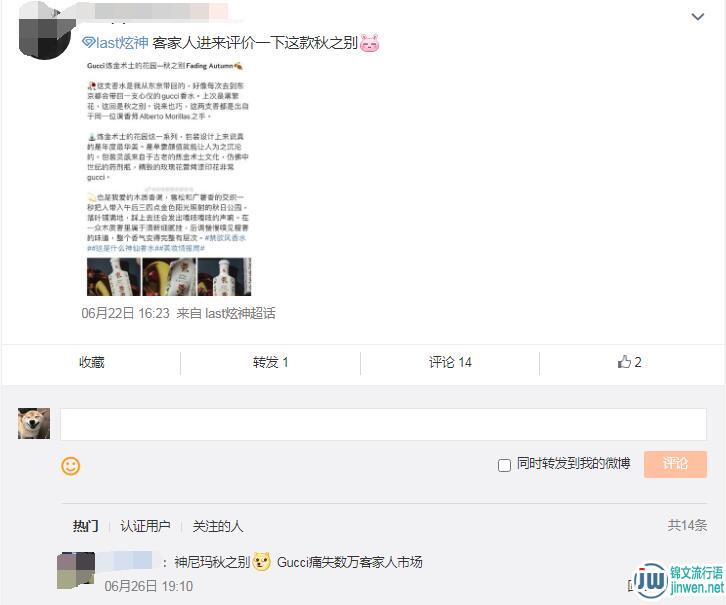Click the commenter's pixelated avatar

(x=76, y=570)
